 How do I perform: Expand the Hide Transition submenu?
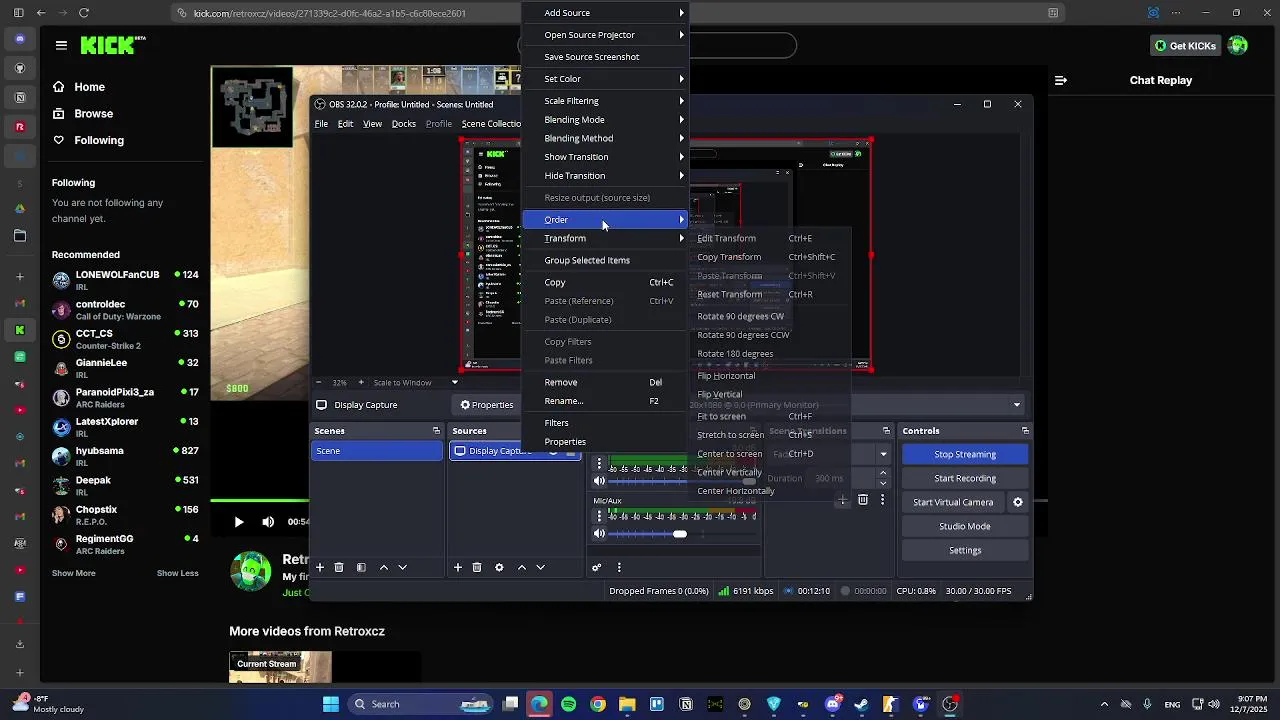point(605,176)
